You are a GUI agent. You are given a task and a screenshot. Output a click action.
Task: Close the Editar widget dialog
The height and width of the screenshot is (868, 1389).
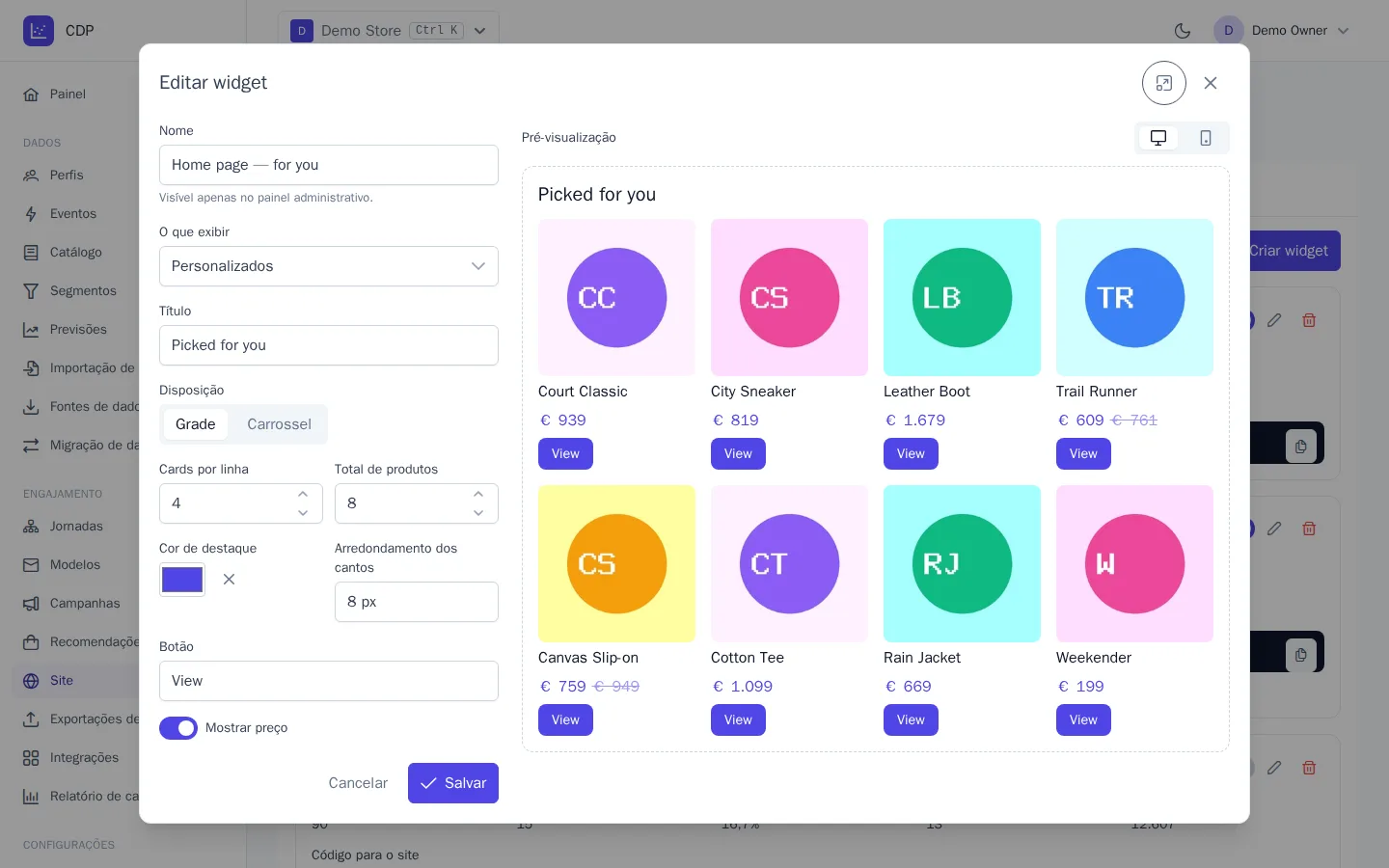click(x=1211, y=83)
